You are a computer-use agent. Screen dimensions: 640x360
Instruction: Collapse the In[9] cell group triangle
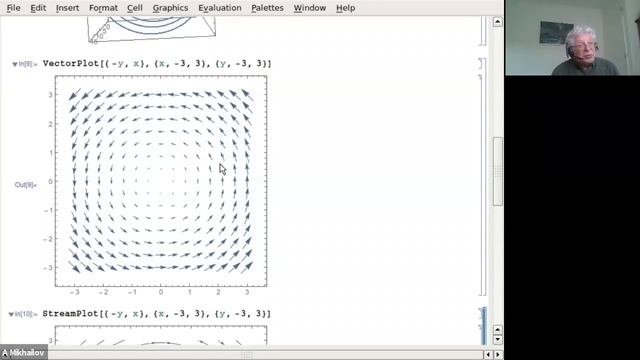pos(15,64)
